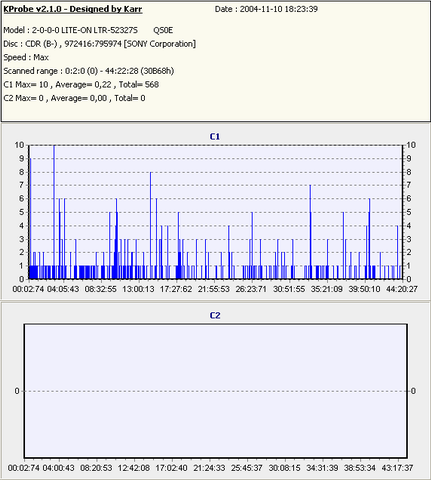Click the 00:02:74 start label under C1
The width and height of the screenshot is (431, 480).
[28, 289]
